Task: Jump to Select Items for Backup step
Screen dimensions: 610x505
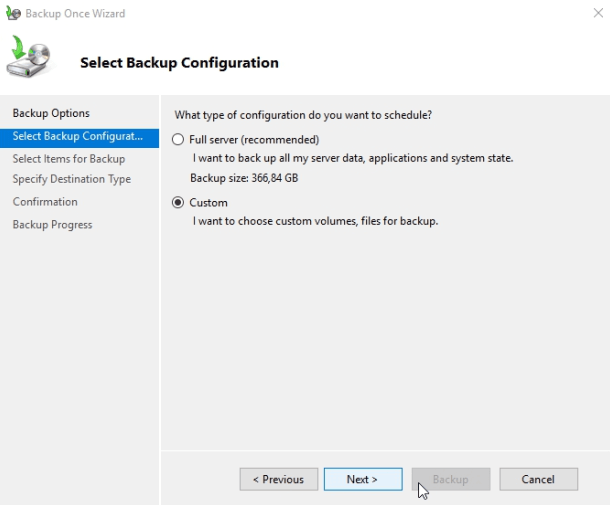Action: (69, 158)
